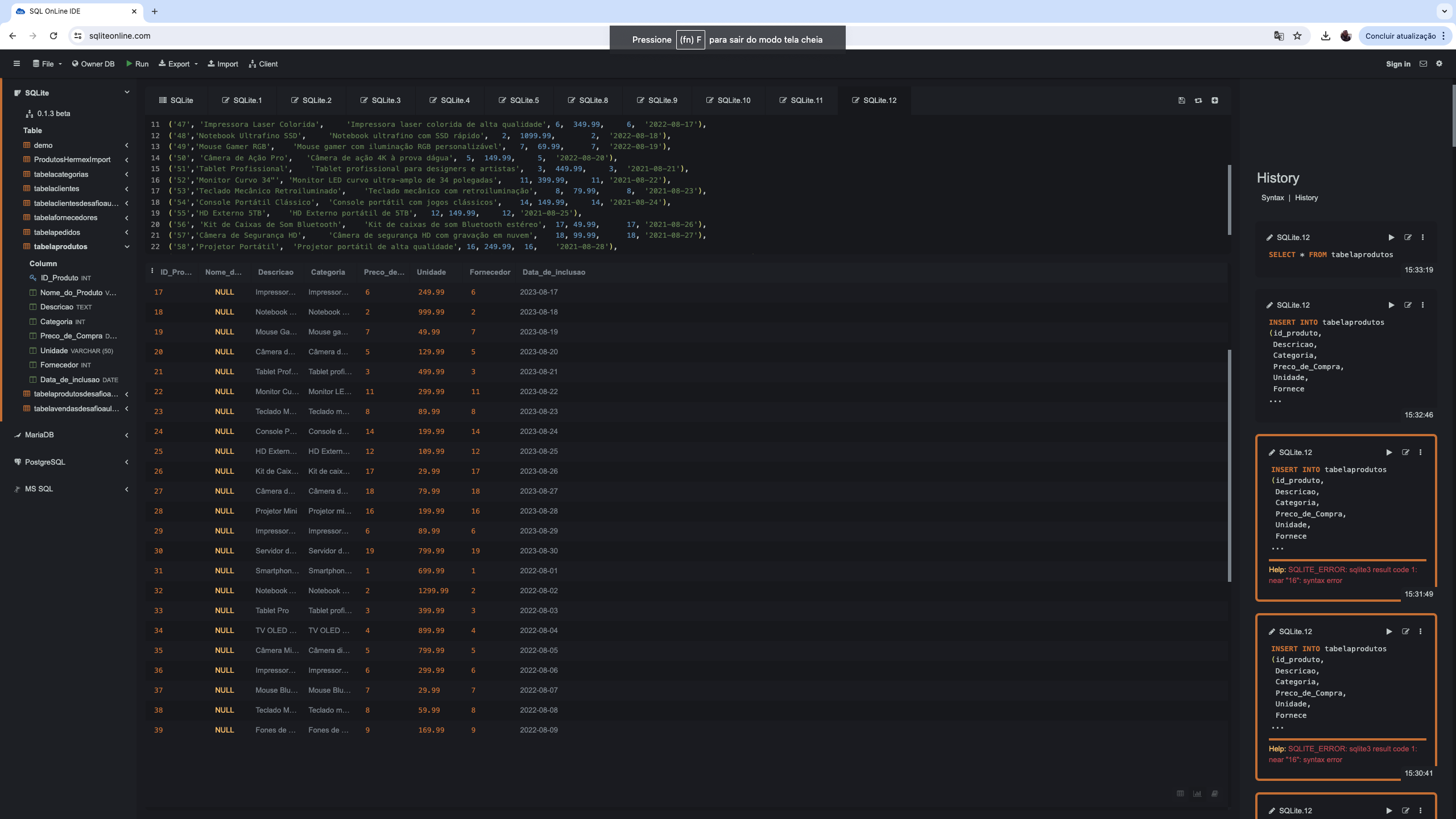Expand the tabelaprodutos tree item
Screen dimensions: 1456x819
(x=127, y=247)
